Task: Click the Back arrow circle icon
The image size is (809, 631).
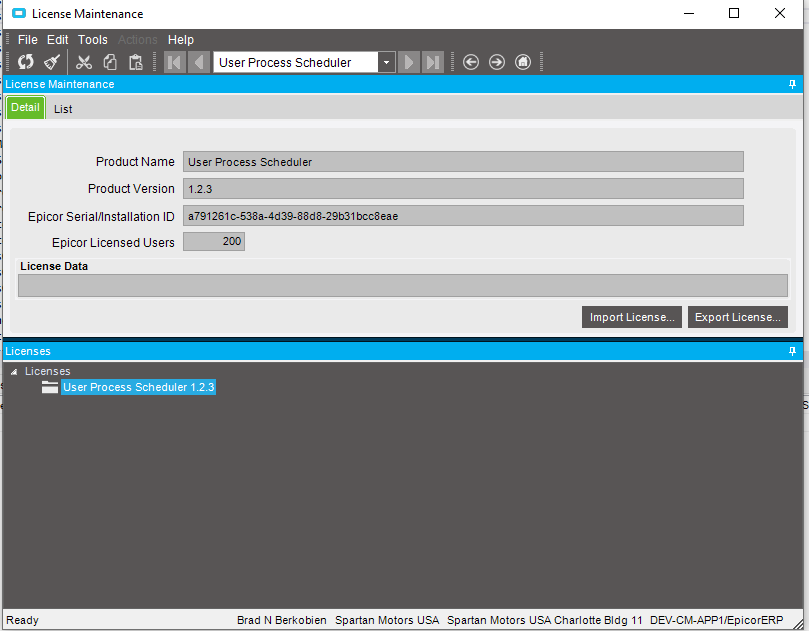Action: 471,62
